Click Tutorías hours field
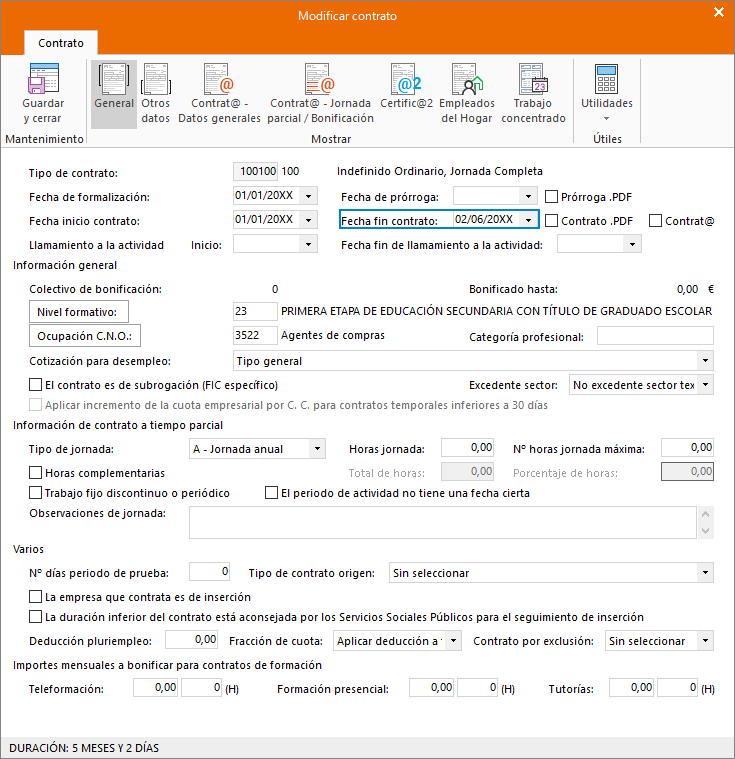The image size is (735, 759). [677, 688]
